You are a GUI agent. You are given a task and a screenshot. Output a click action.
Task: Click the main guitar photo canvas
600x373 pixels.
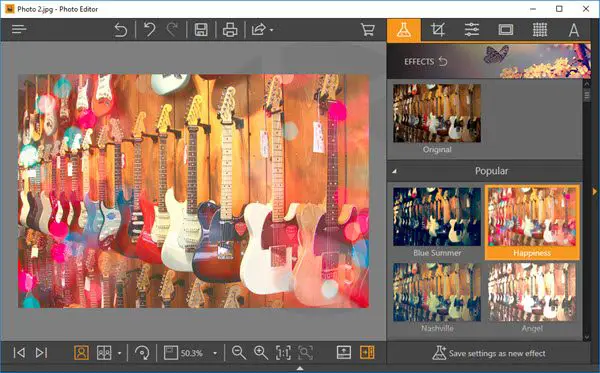point(194,191)
